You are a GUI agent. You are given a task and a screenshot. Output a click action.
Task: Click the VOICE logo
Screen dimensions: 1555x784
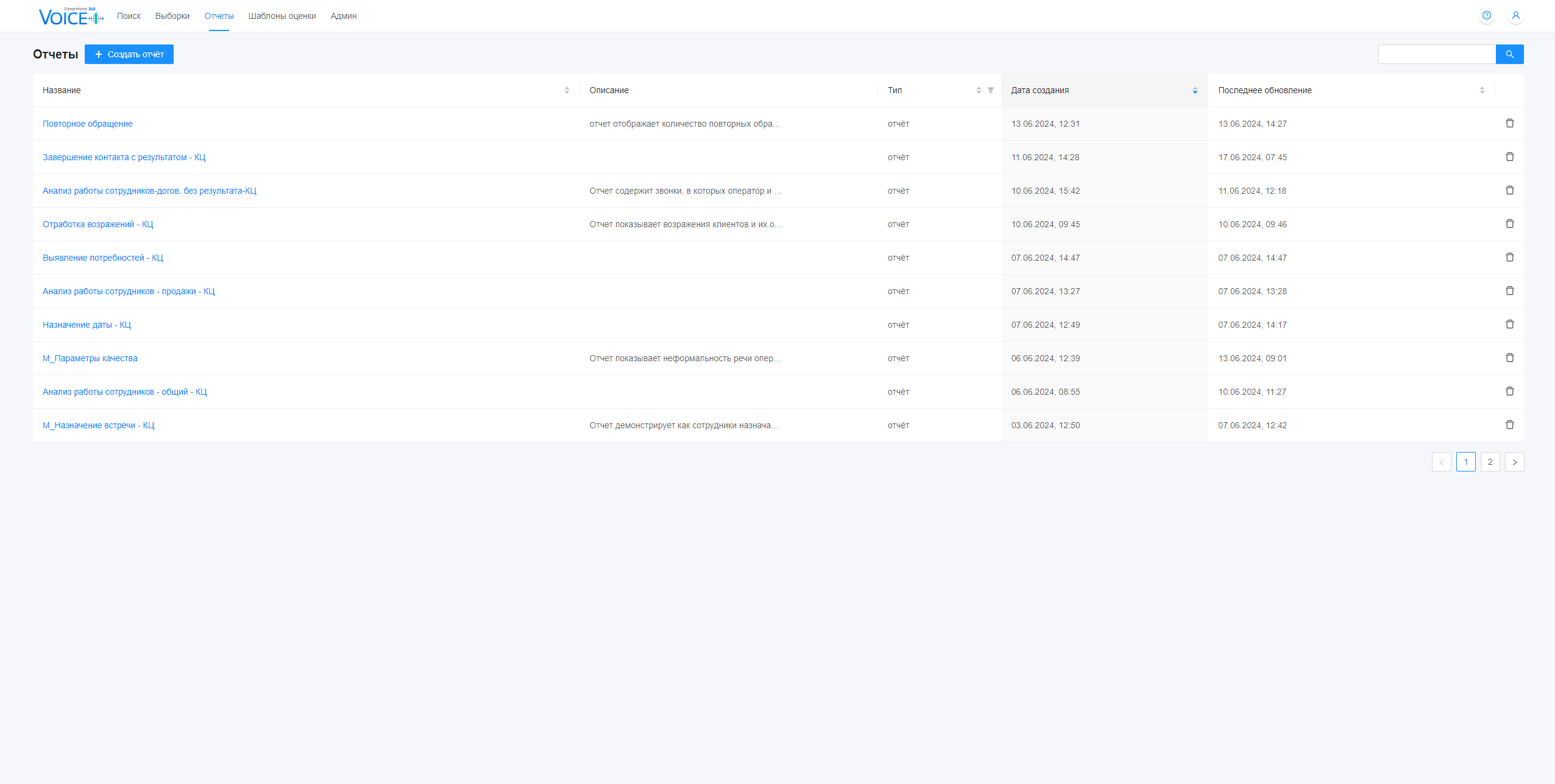pyautogui.click(x=70, y=16)
